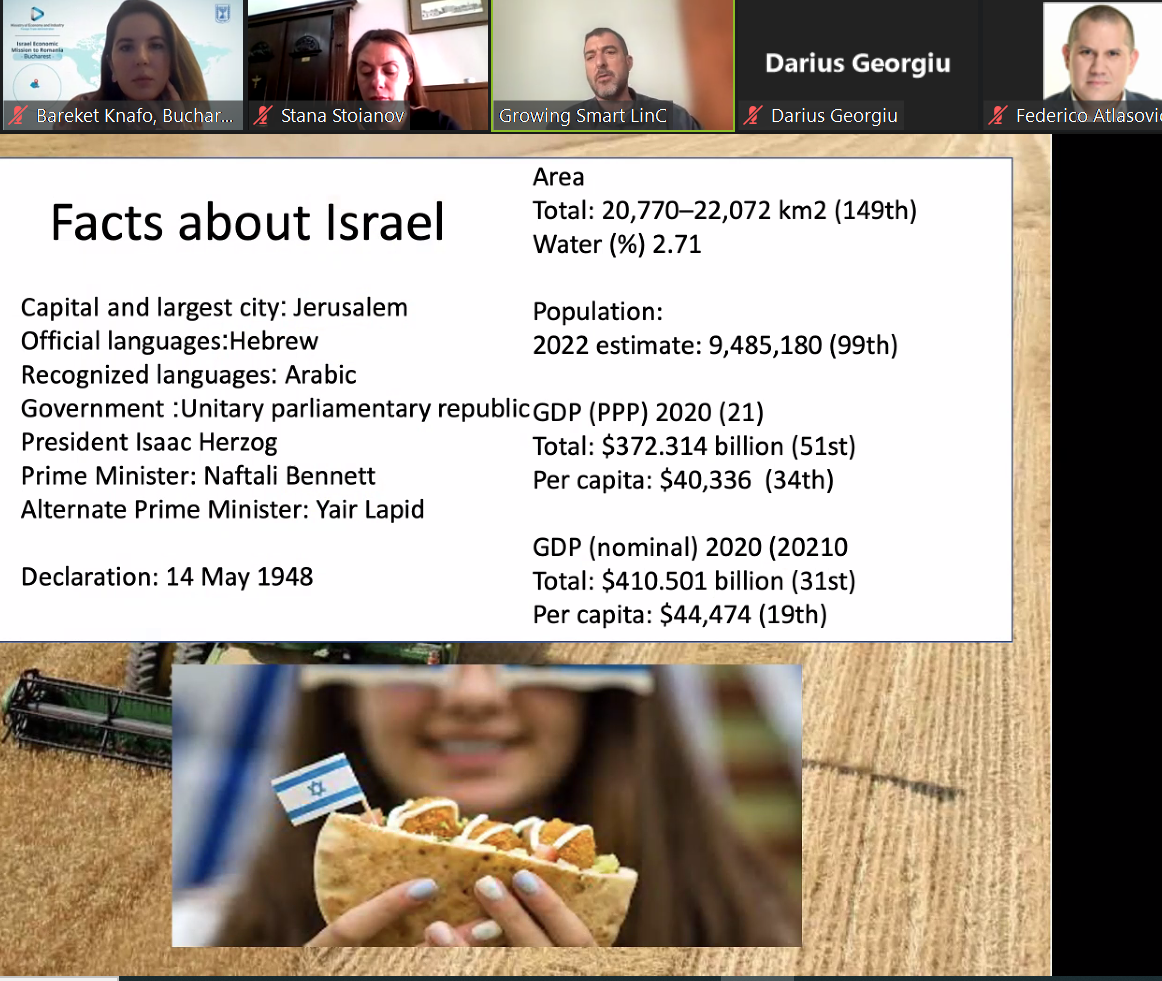Click muted mic icon for Bareket Knafo
The image size is (1162, 981).
tap(17, 116)
